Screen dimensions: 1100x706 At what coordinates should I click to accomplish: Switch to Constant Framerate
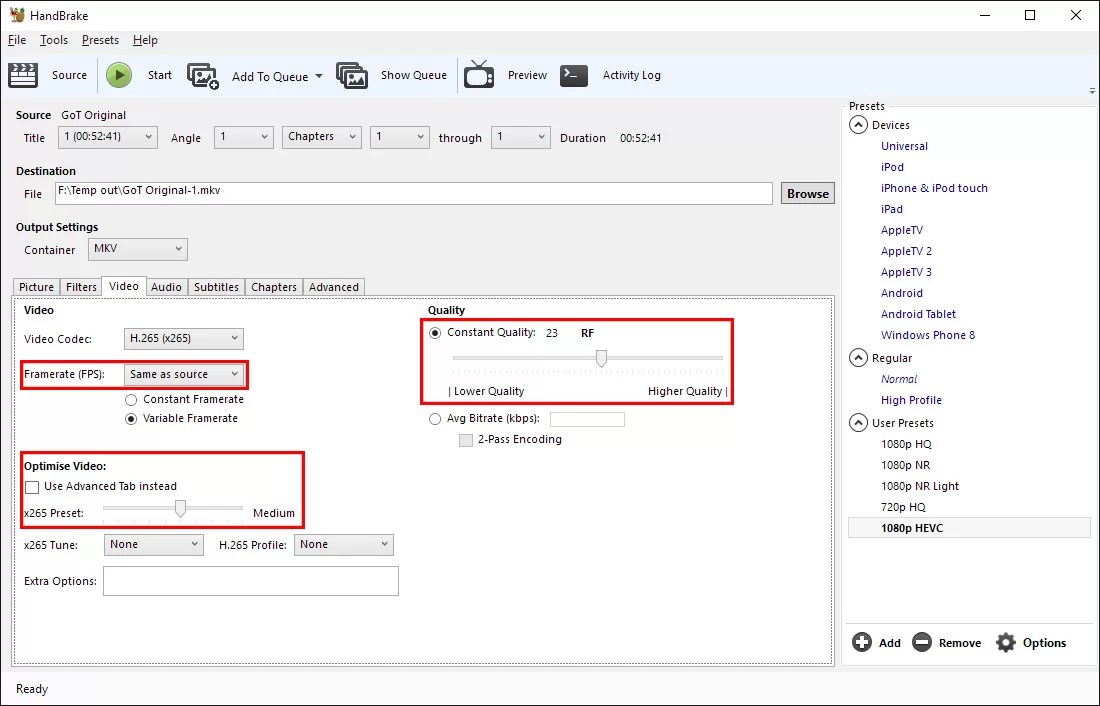131,399
